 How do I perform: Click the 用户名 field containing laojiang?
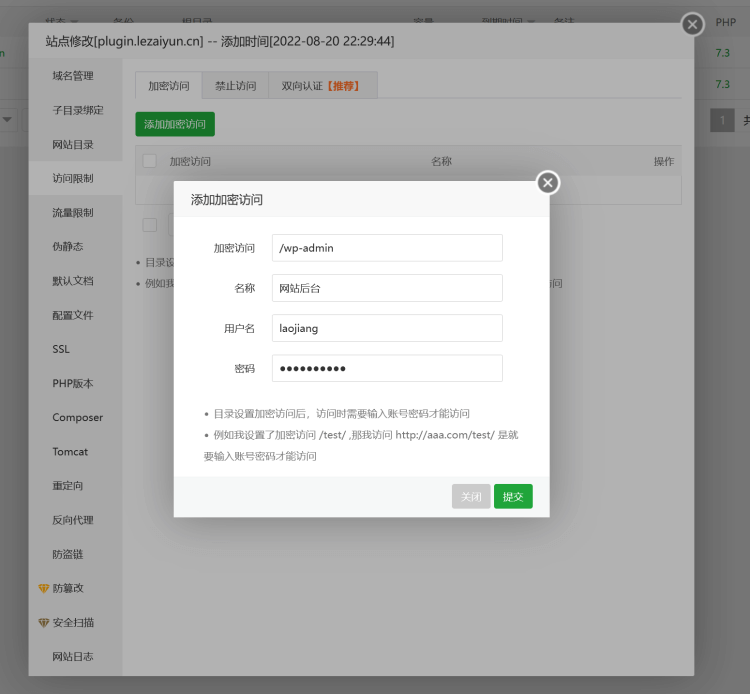click(x=387, y=328)
